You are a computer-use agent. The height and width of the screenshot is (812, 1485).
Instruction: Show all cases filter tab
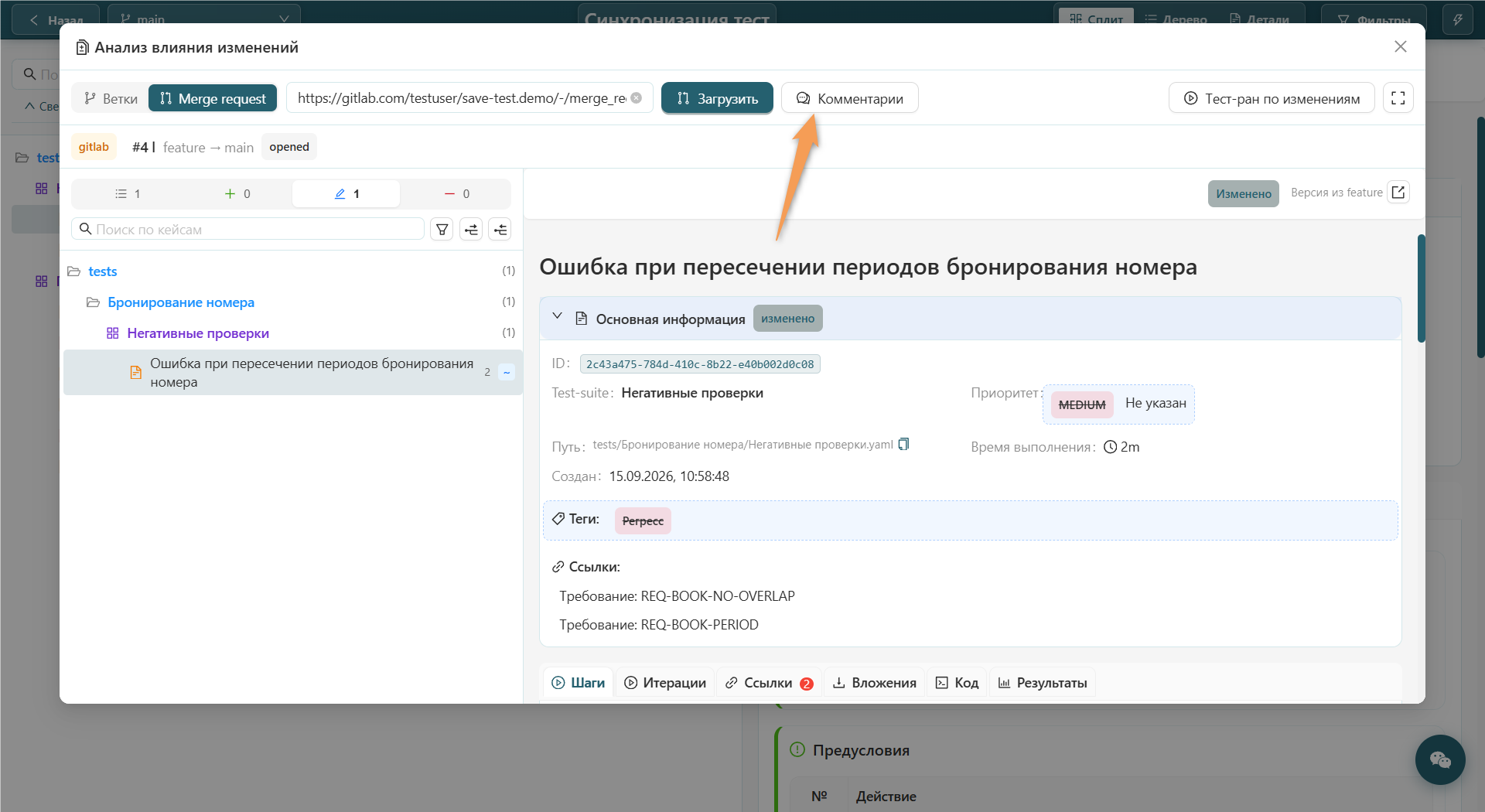(x=127, y=193)
